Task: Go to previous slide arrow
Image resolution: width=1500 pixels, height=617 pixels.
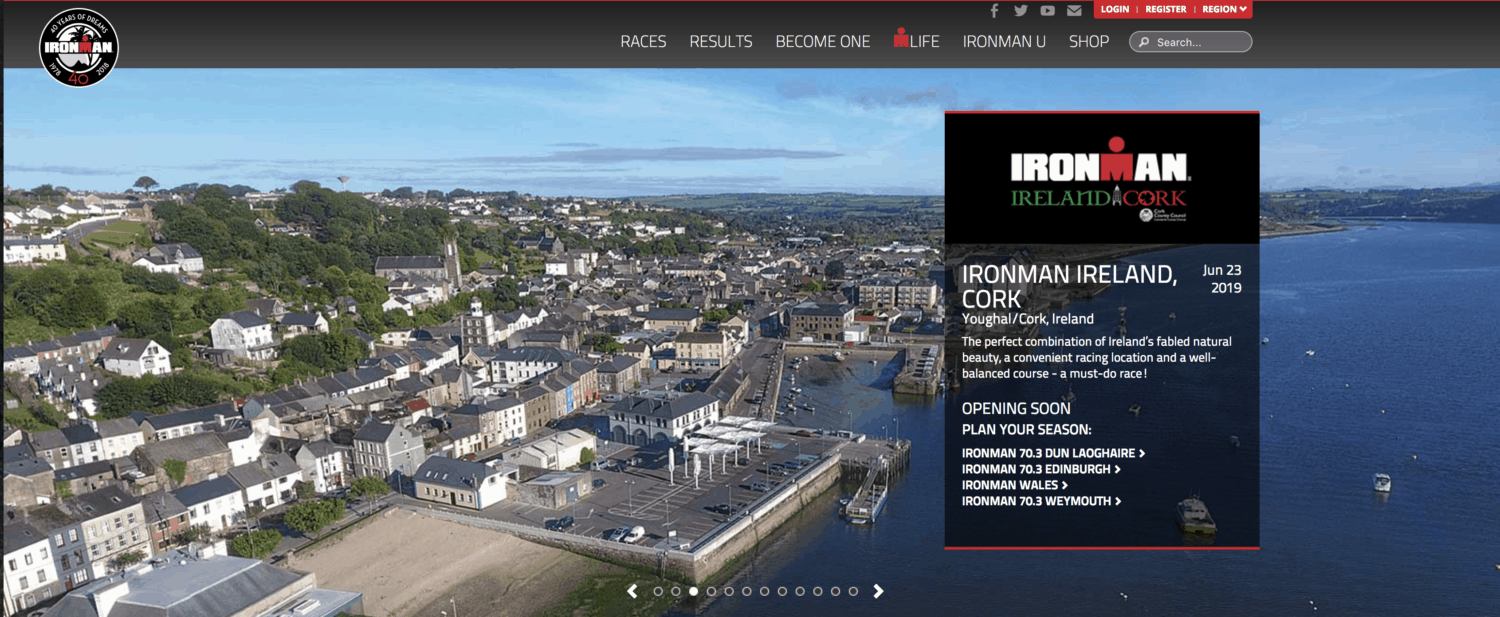Action: coord(632,591)
